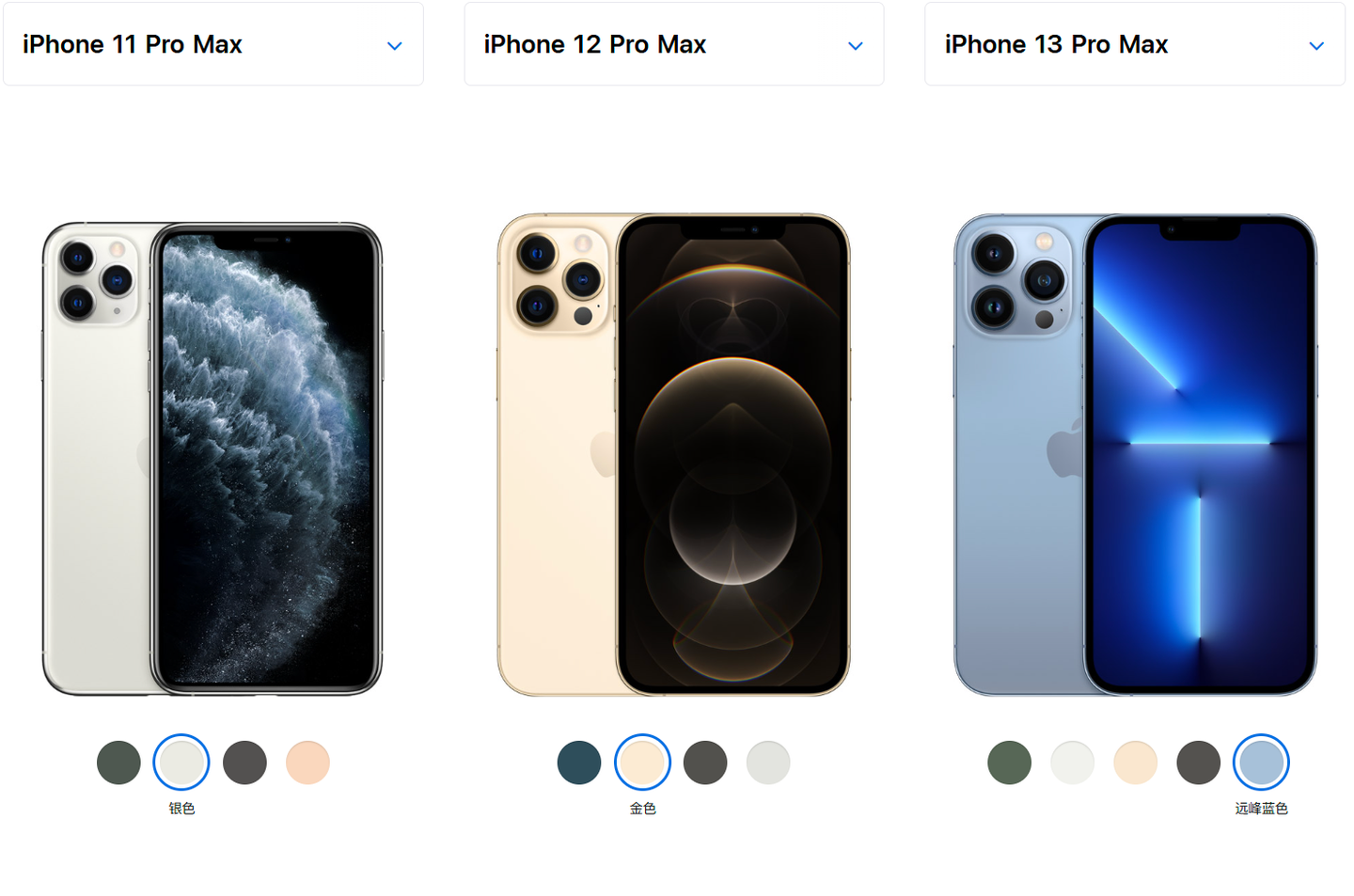Open the iPhone 11 Pro Max model dropdown

pyautogui.click(x=213, y=44)
